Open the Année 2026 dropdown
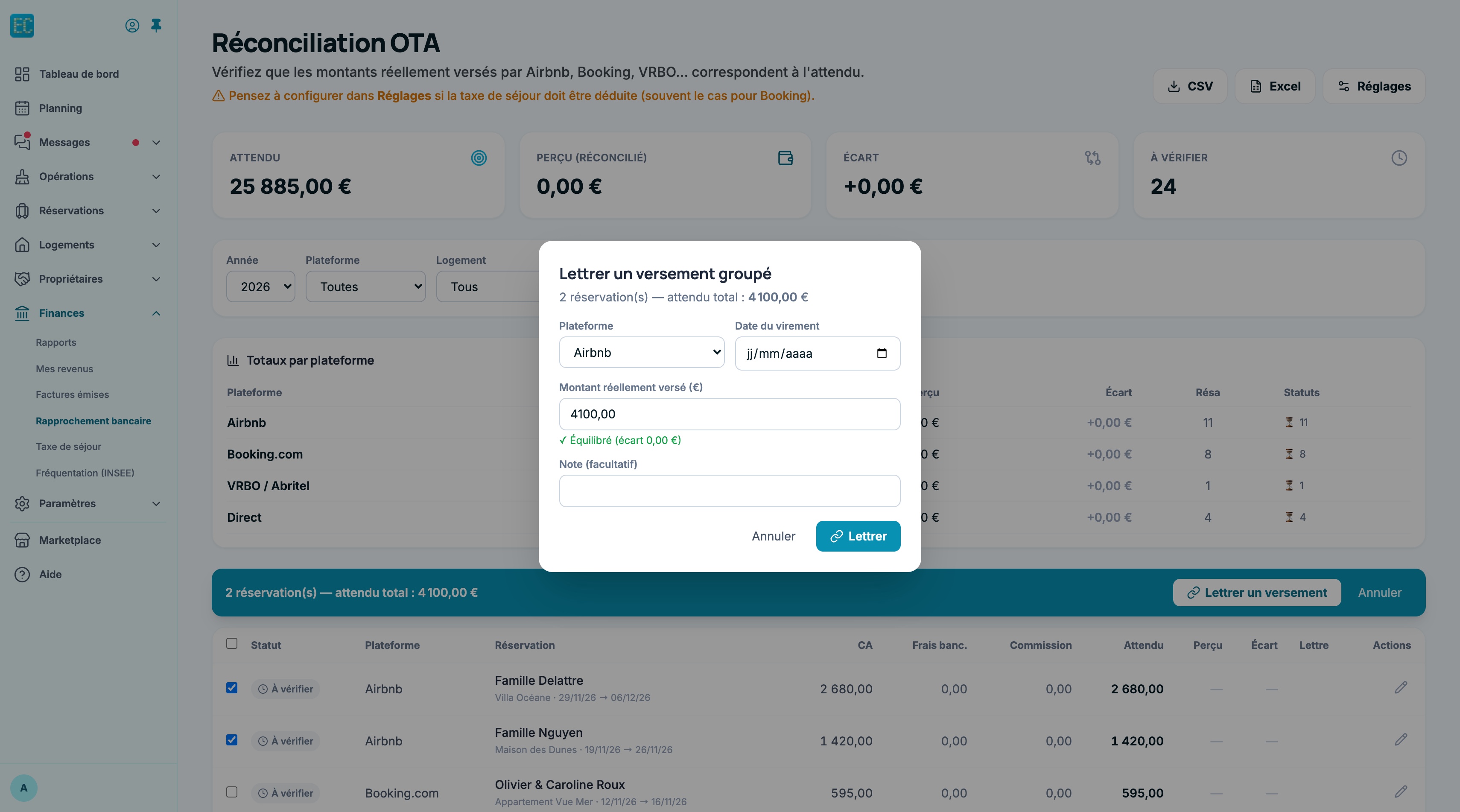The height and width of the screenshot is (812, 1460). pos(261,287)
